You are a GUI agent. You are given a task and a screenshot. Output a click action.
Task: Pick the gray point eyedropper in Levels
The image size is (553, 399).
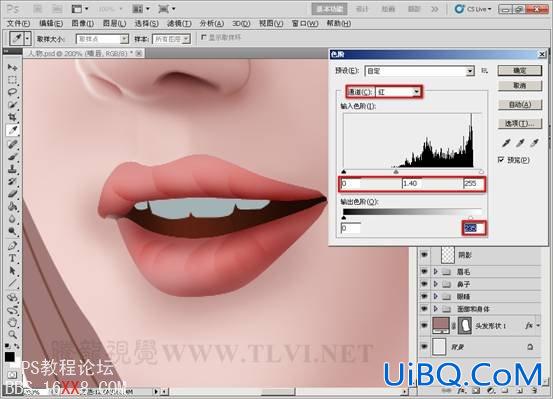[x=520, y=143]
